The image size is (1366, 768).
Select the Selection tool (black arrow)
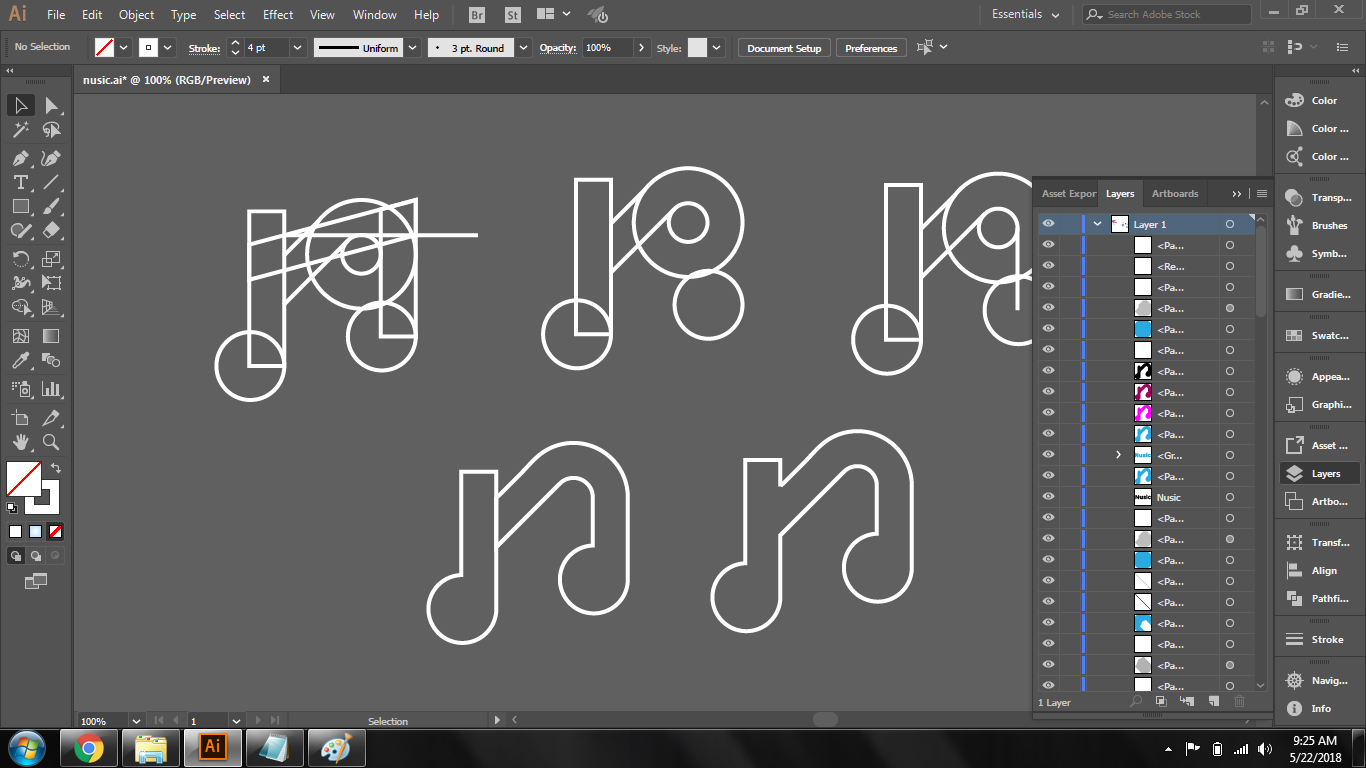(21, 106)
